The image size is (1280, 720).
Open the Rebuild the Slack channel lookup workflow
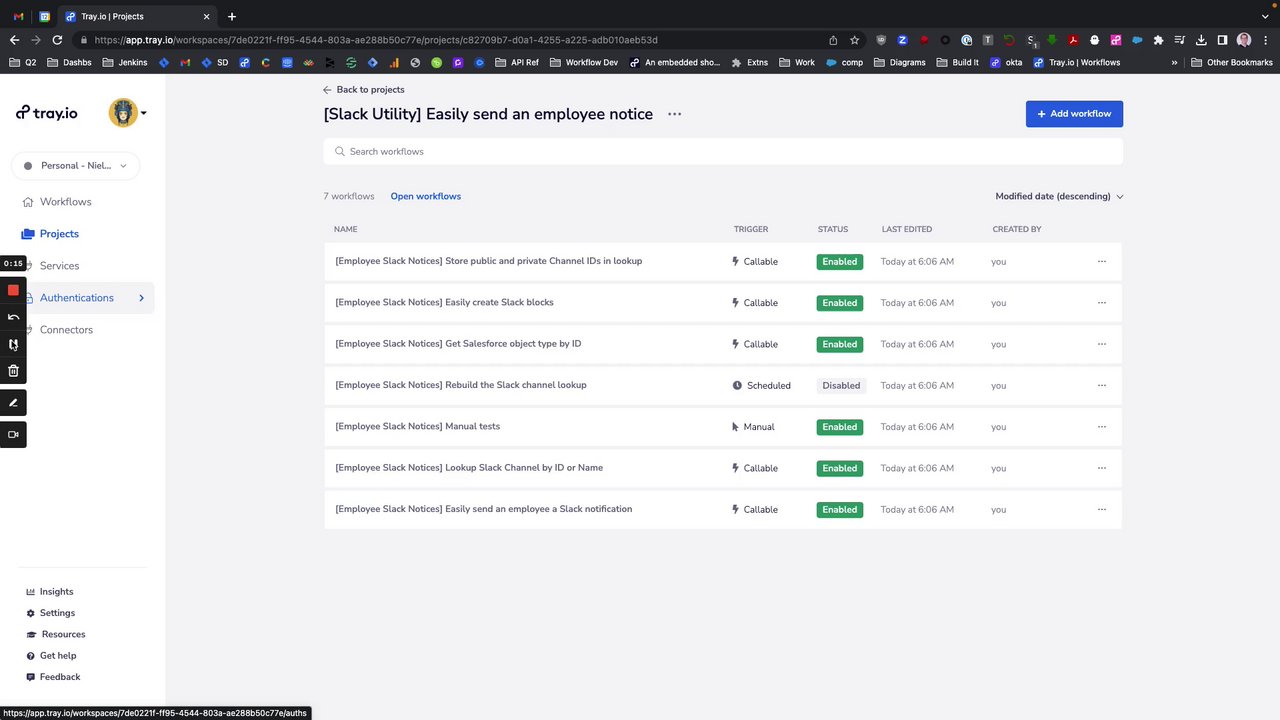[x=461, y=385]
